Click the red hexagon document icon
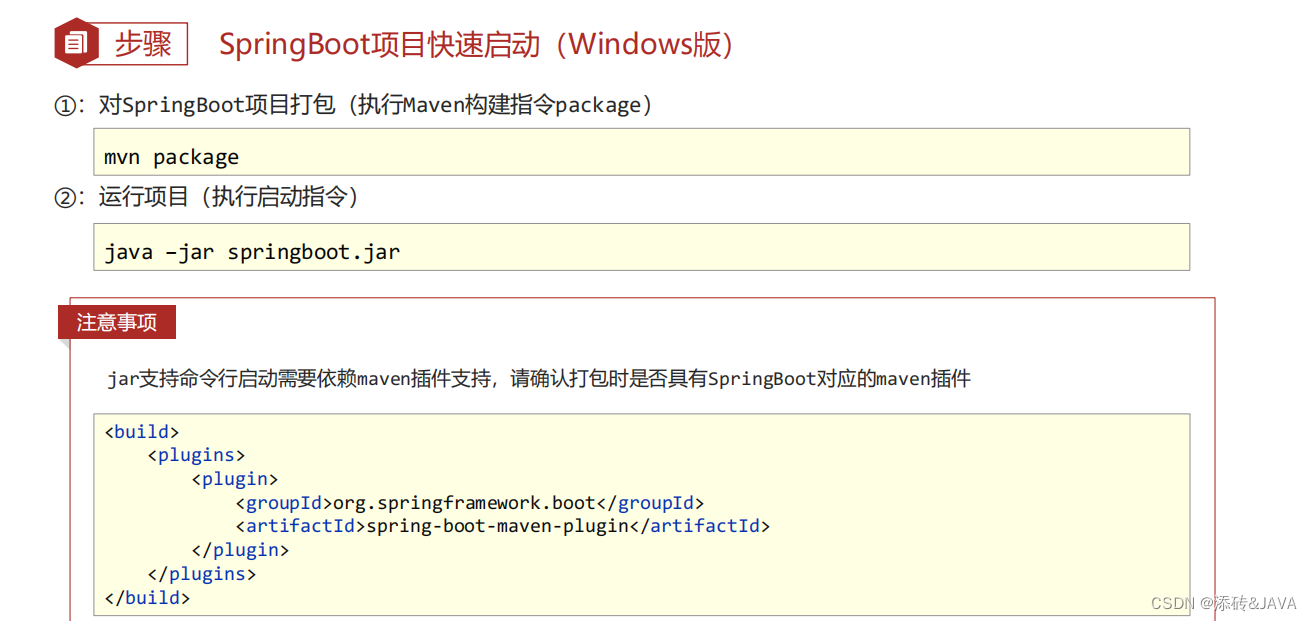The height and width of the screenshot is (621, 1312). coord(77,42)
